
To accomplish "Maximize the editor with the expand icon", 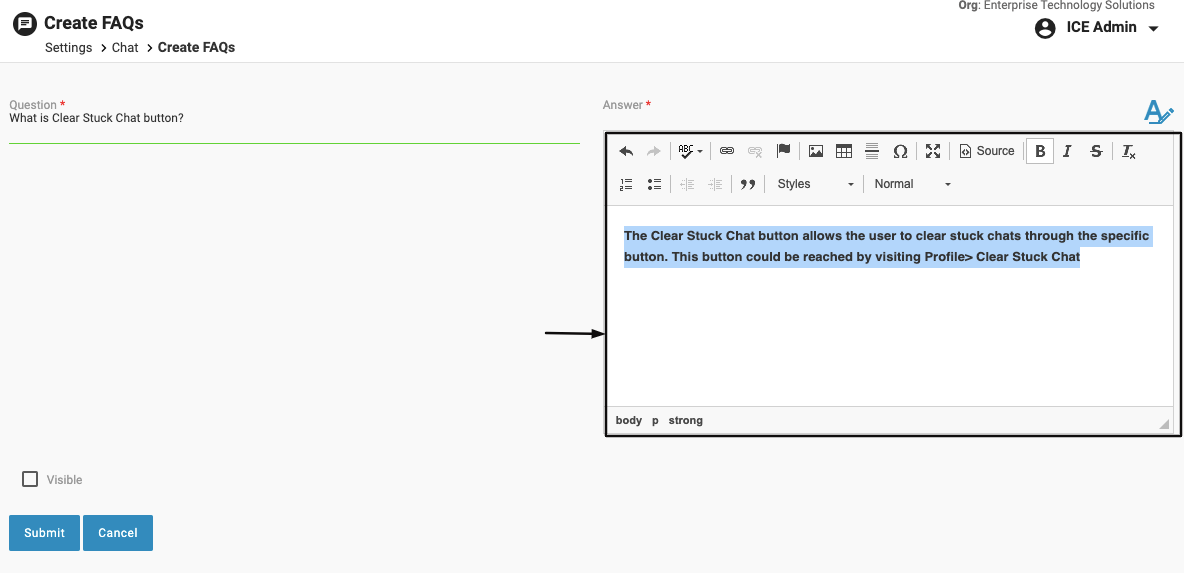I will [x=933, y=151].
